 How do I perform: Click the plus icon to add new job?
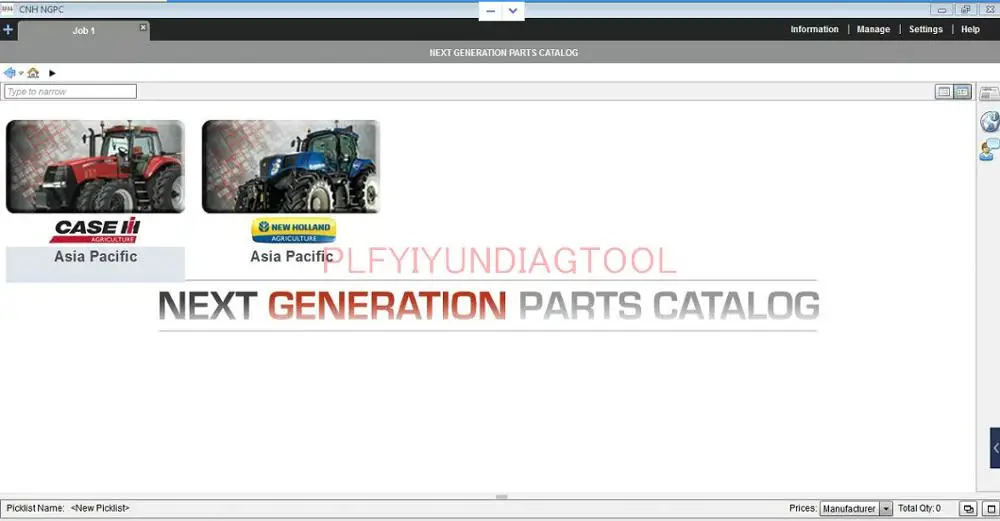click(x=8, y=30)
